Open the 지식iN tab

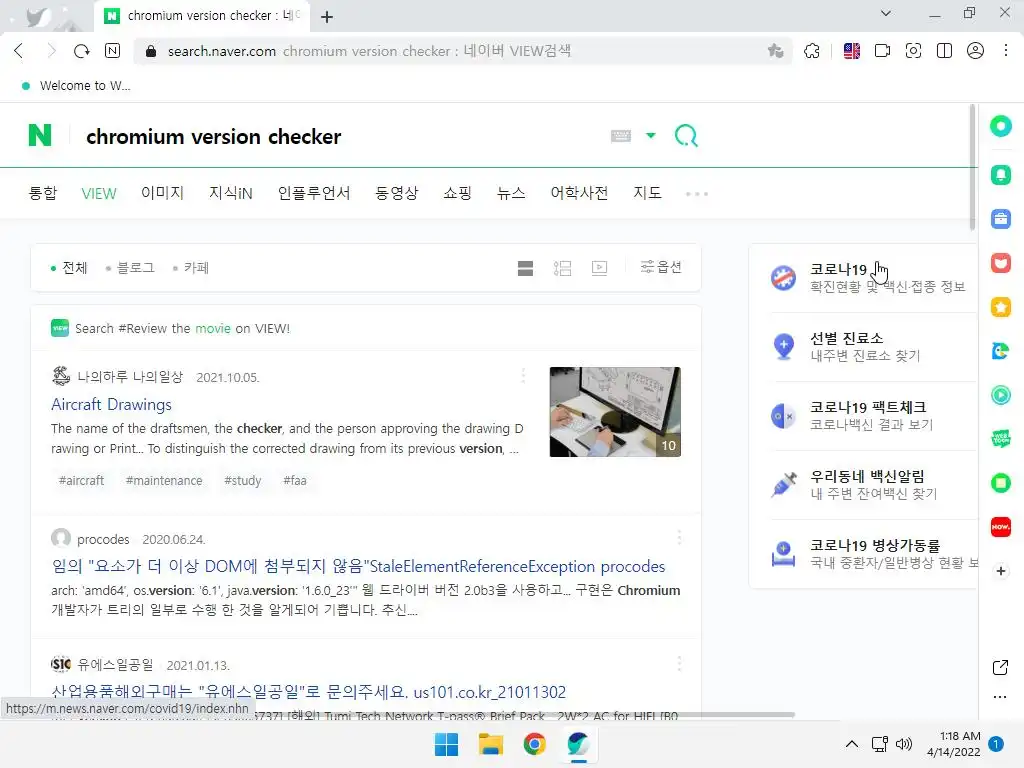(231, 193)
